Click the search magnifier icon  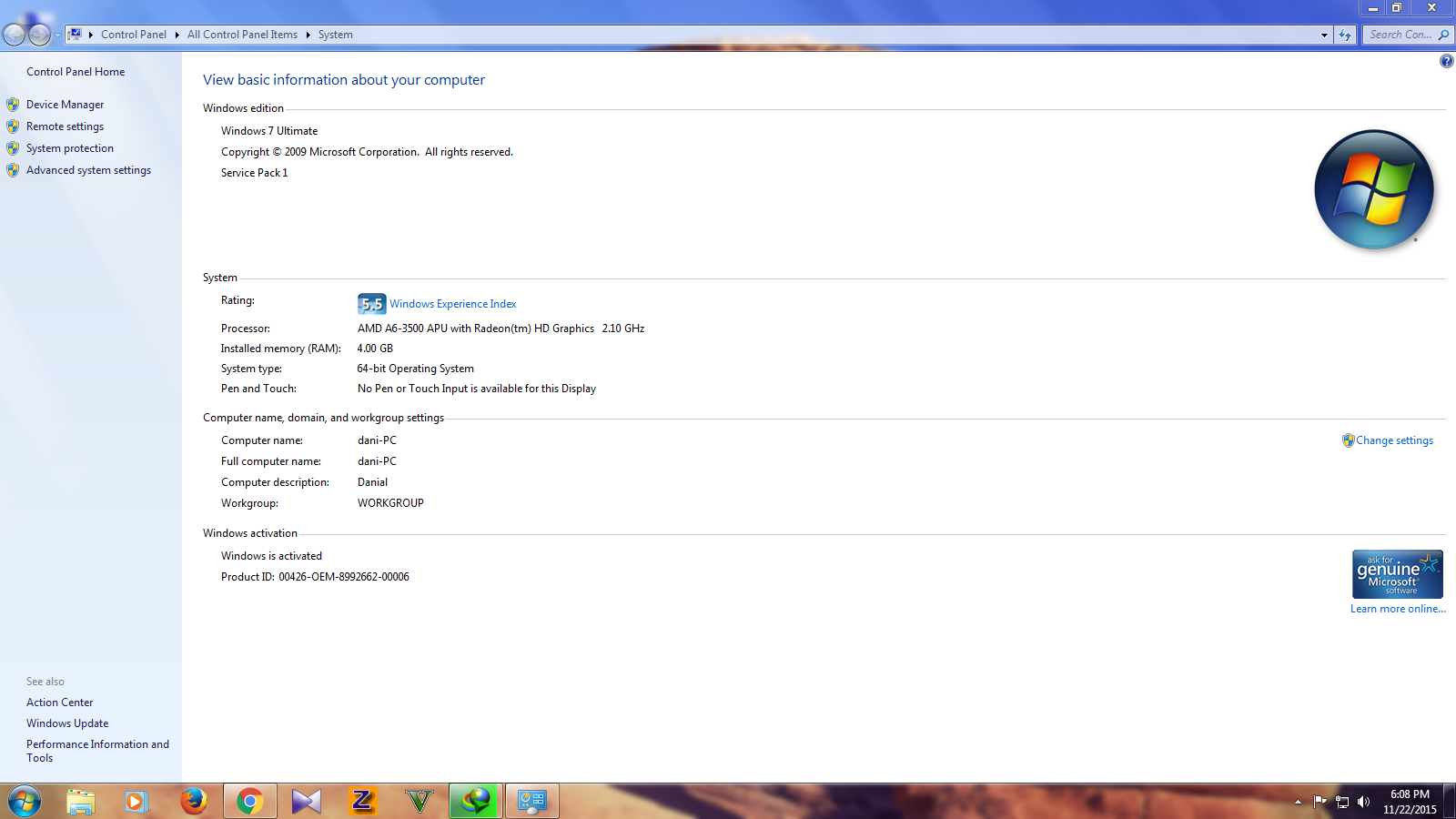pos(1443,35)
